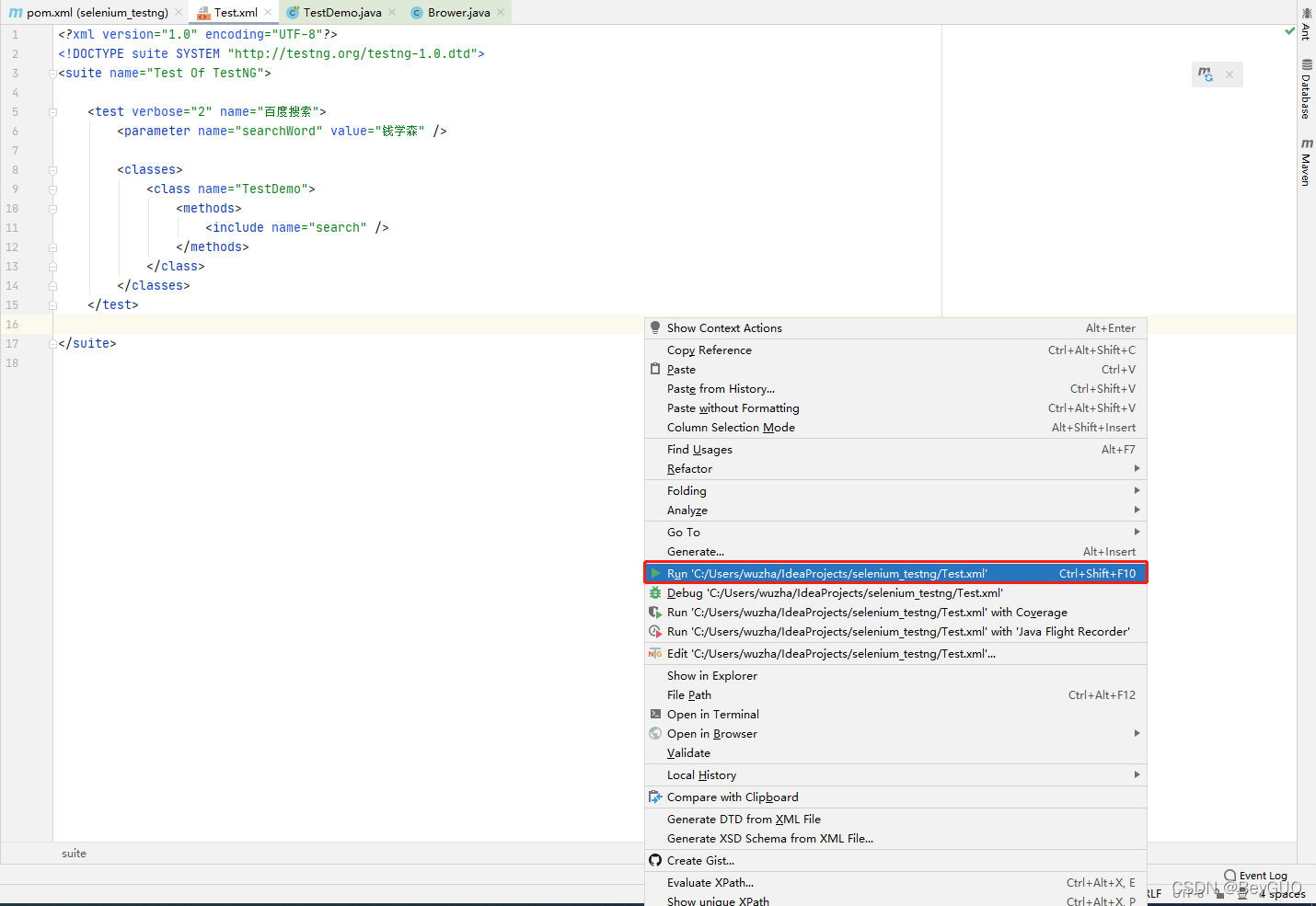Run Test.xml with Java Flight Recorder
This screenshot has width=1316, height=906.
click(895, 632)
